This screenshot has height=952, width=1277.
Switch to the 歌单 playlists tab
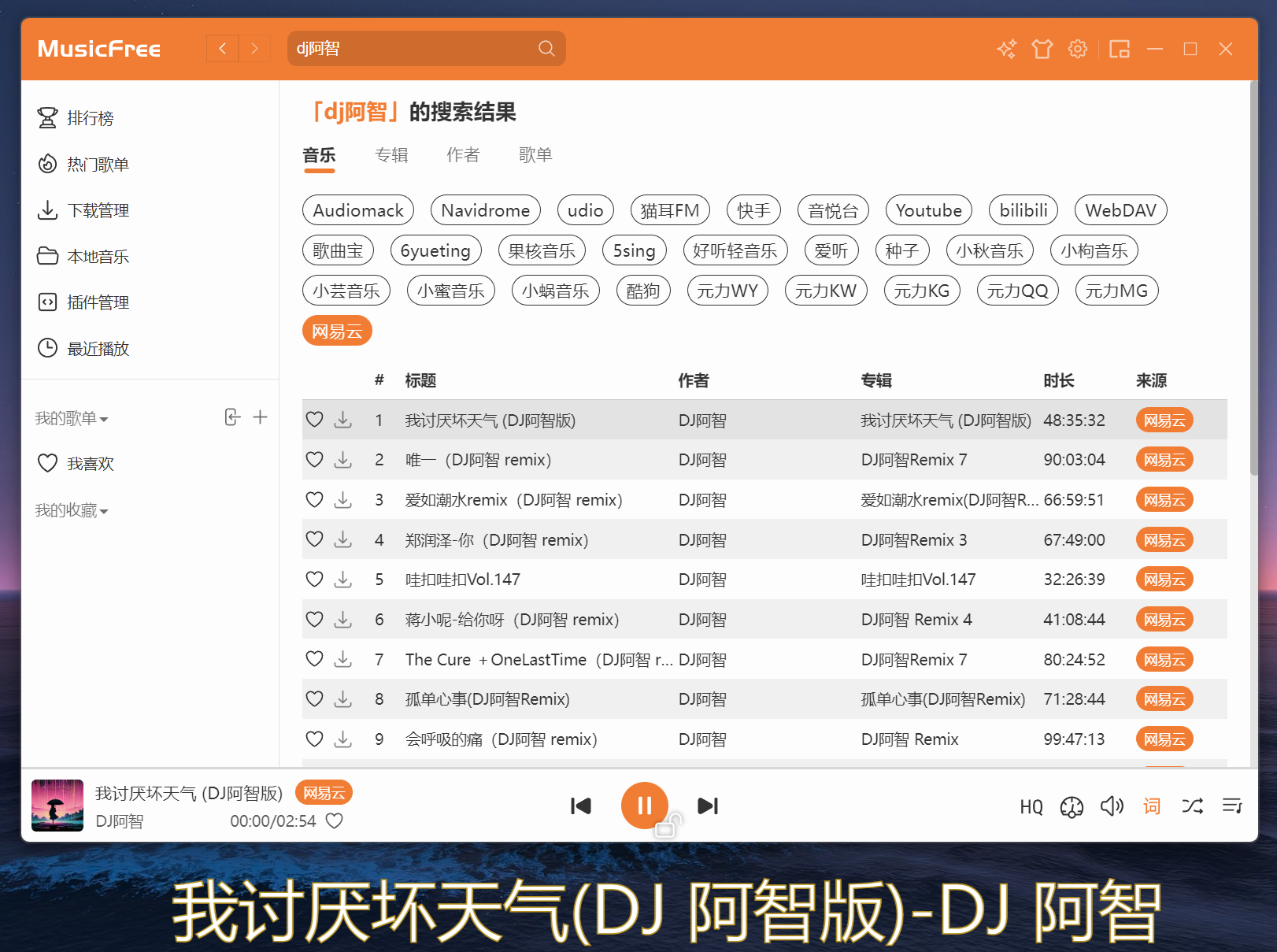tap(535, 154)
